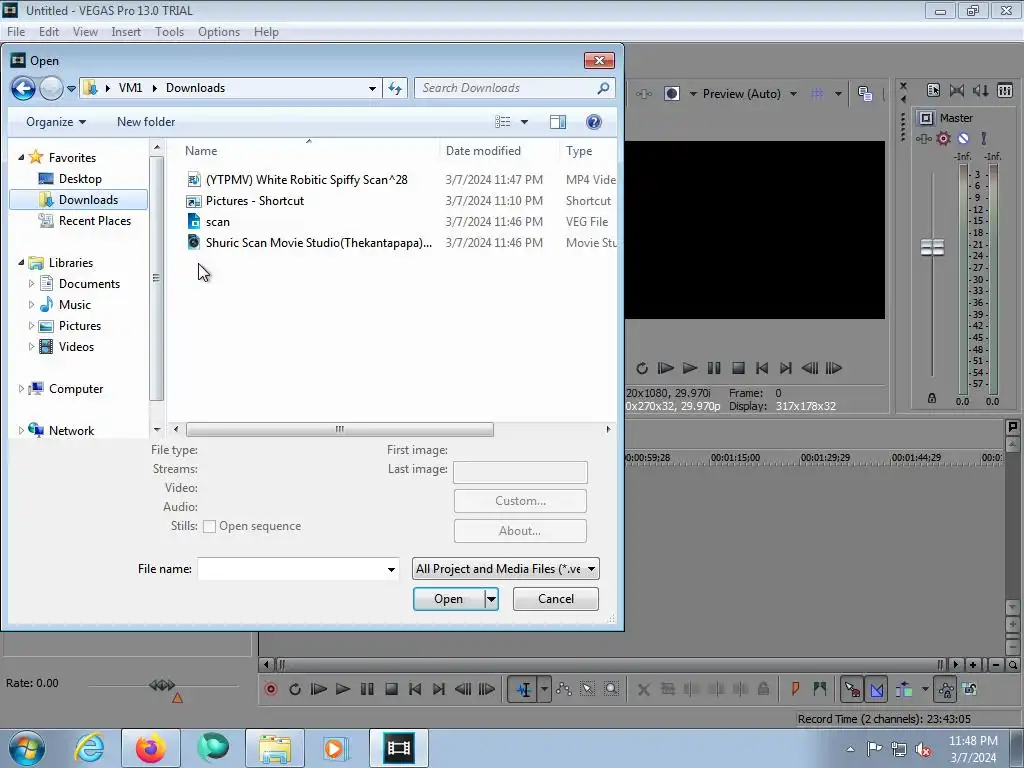
Task: Click the Insert Marker icon
Action: [x=795, y=688]
